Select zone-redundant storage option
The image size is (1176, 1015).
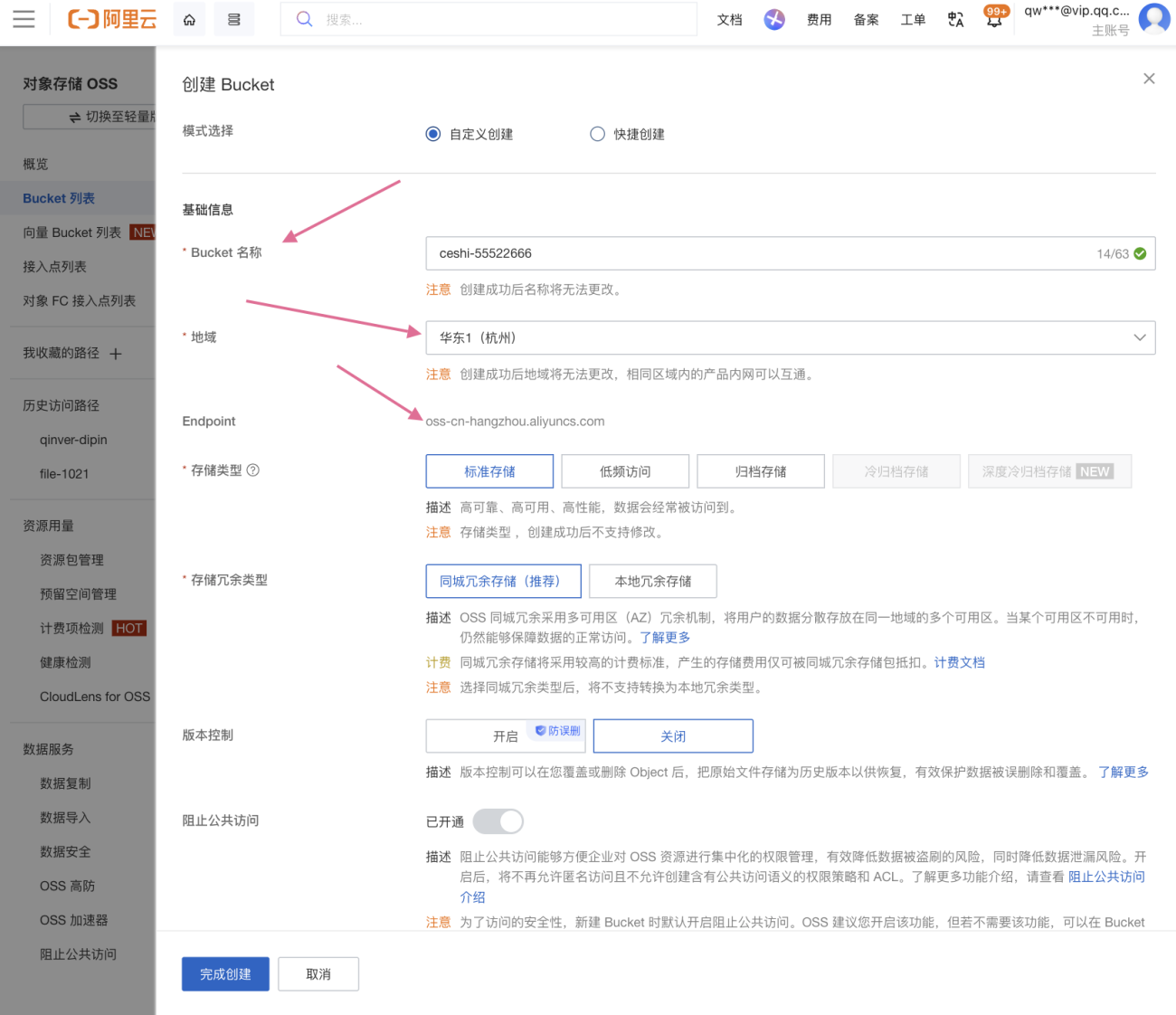click(x=503, y=581)
